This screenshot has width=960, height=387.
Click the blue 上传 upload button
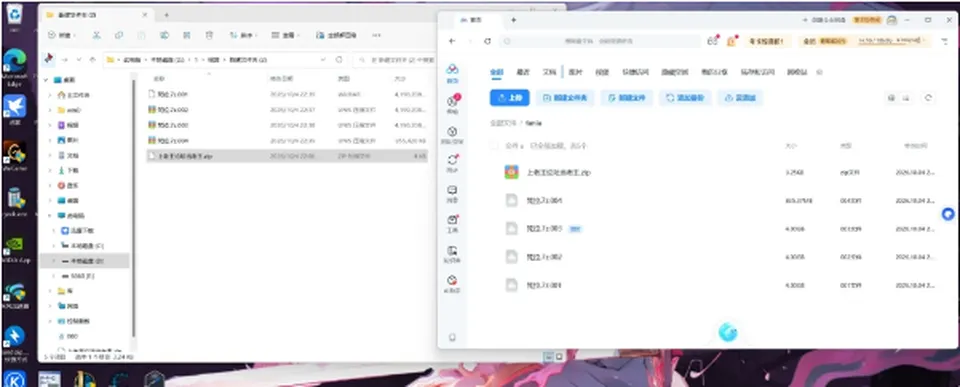509,98
